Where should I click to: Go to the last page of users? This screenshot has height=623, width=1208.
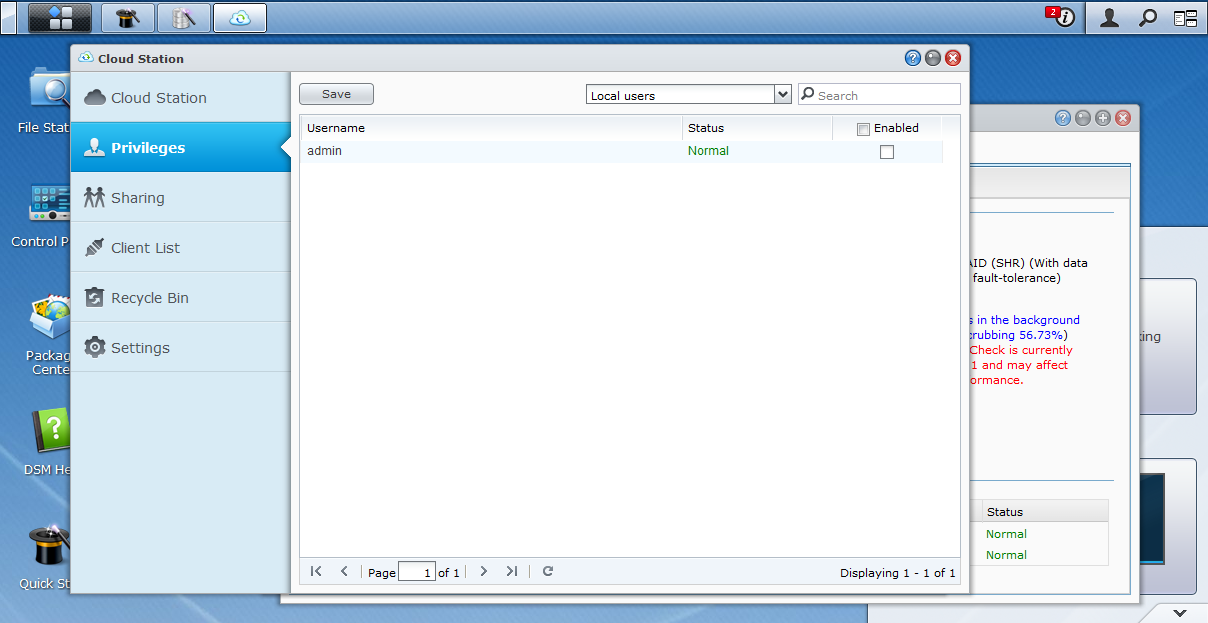pyautogui.click(x=512, y=571)
